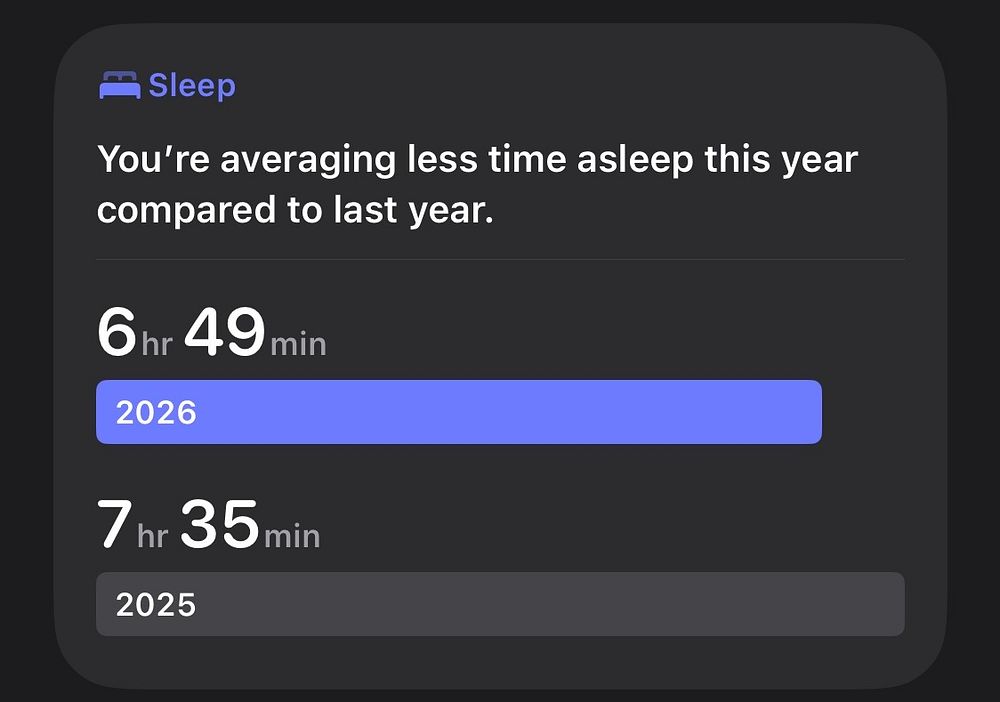Tap the divider line below the headline
The width and height of the screenshot is (1000, 702).
[x=500, y=260]
